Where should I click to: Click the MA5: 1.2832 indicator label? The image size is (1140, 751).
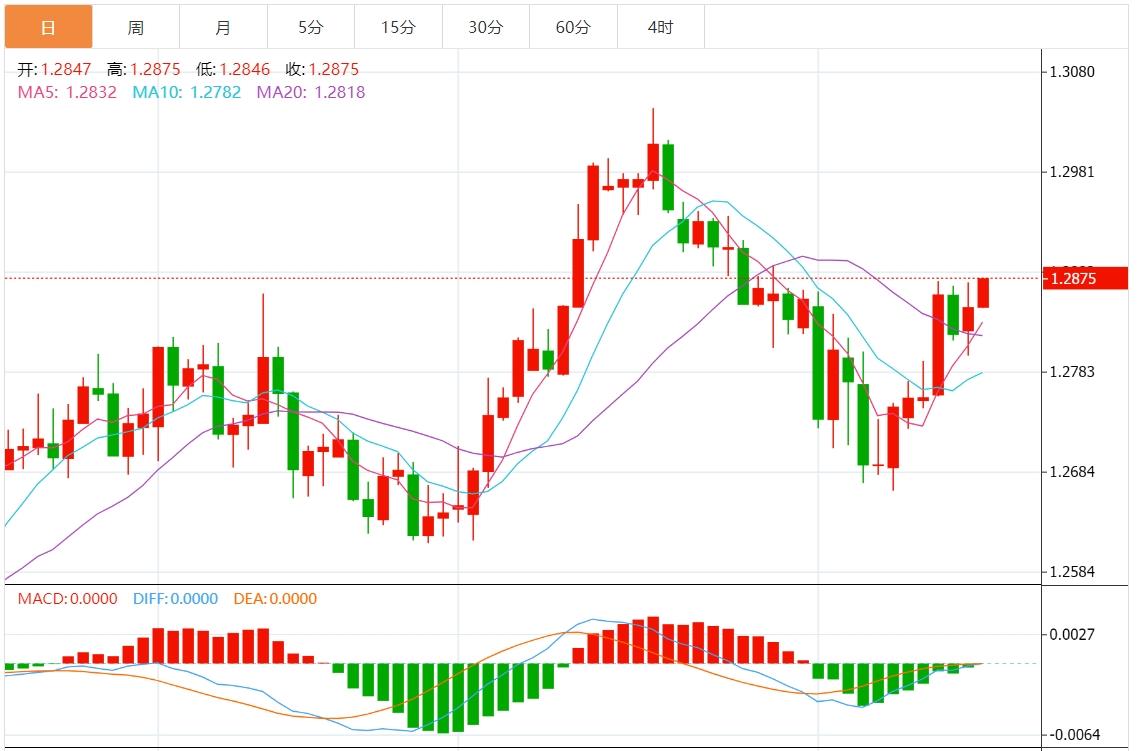pyautogui.click(x=67, y=92)
